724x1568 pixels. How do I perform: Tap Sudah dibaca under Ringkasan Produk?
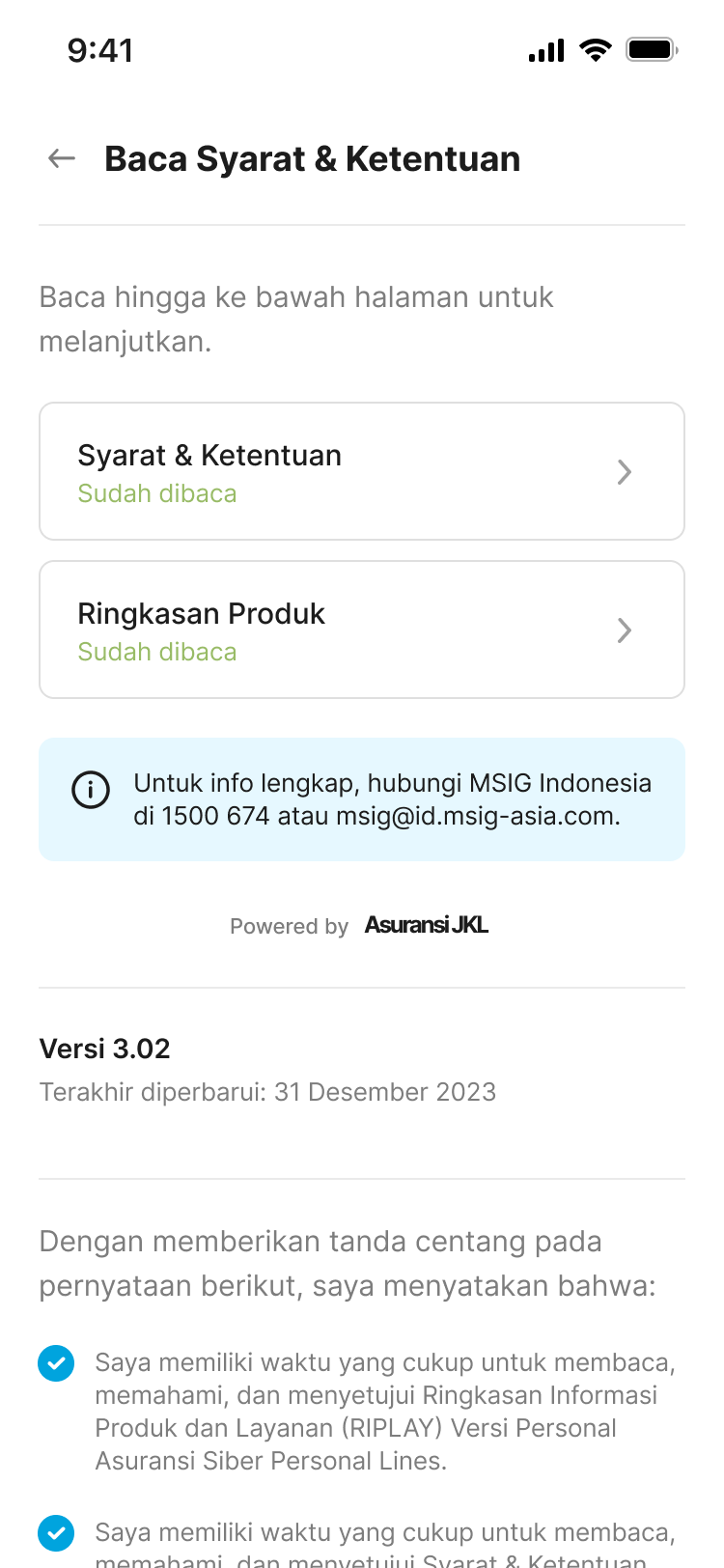pos(157,652)
